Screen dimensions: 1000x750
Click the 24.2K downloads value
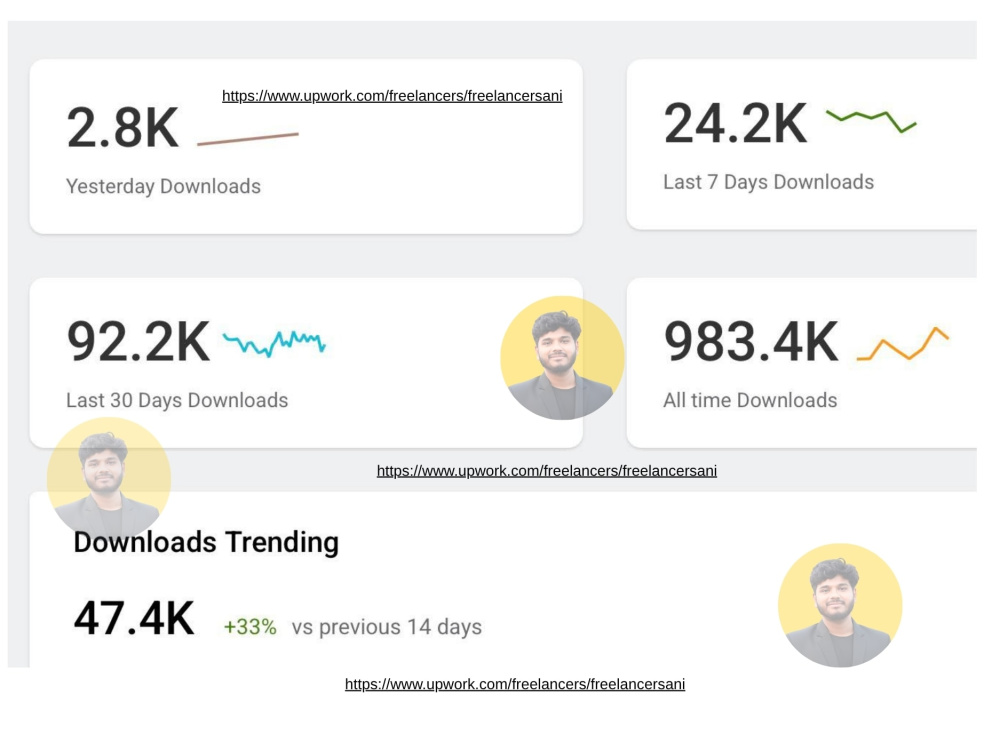coord(735,124)
